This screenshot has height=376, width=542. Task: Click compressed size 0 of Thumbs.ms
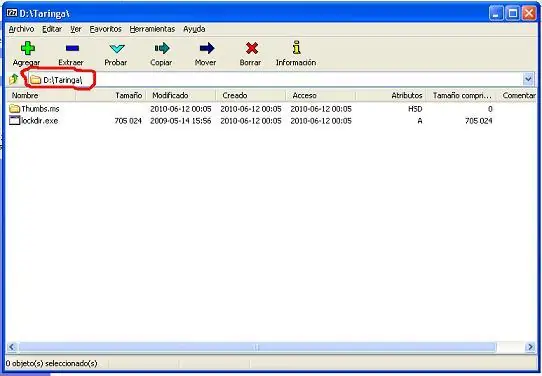490,109
